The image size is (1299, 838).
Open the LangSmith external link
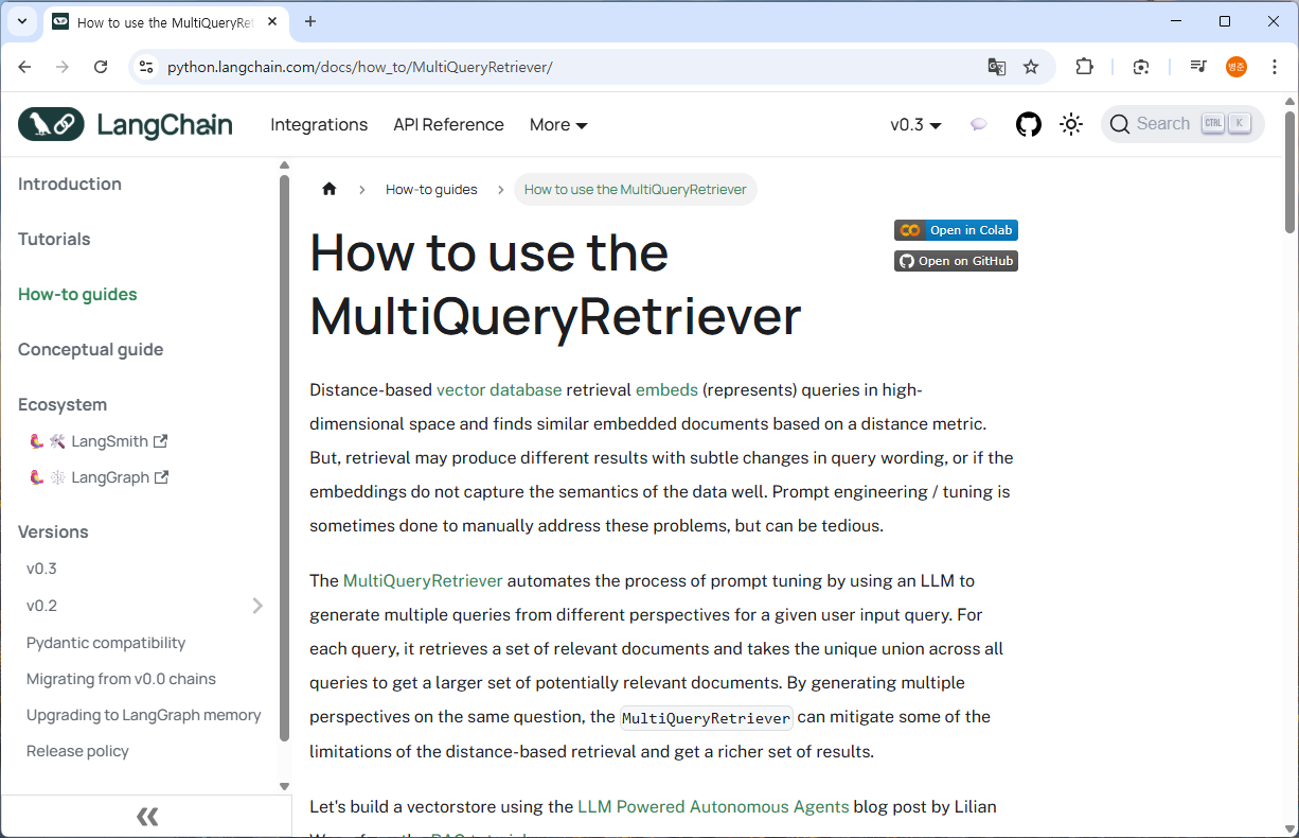[99, 441]
